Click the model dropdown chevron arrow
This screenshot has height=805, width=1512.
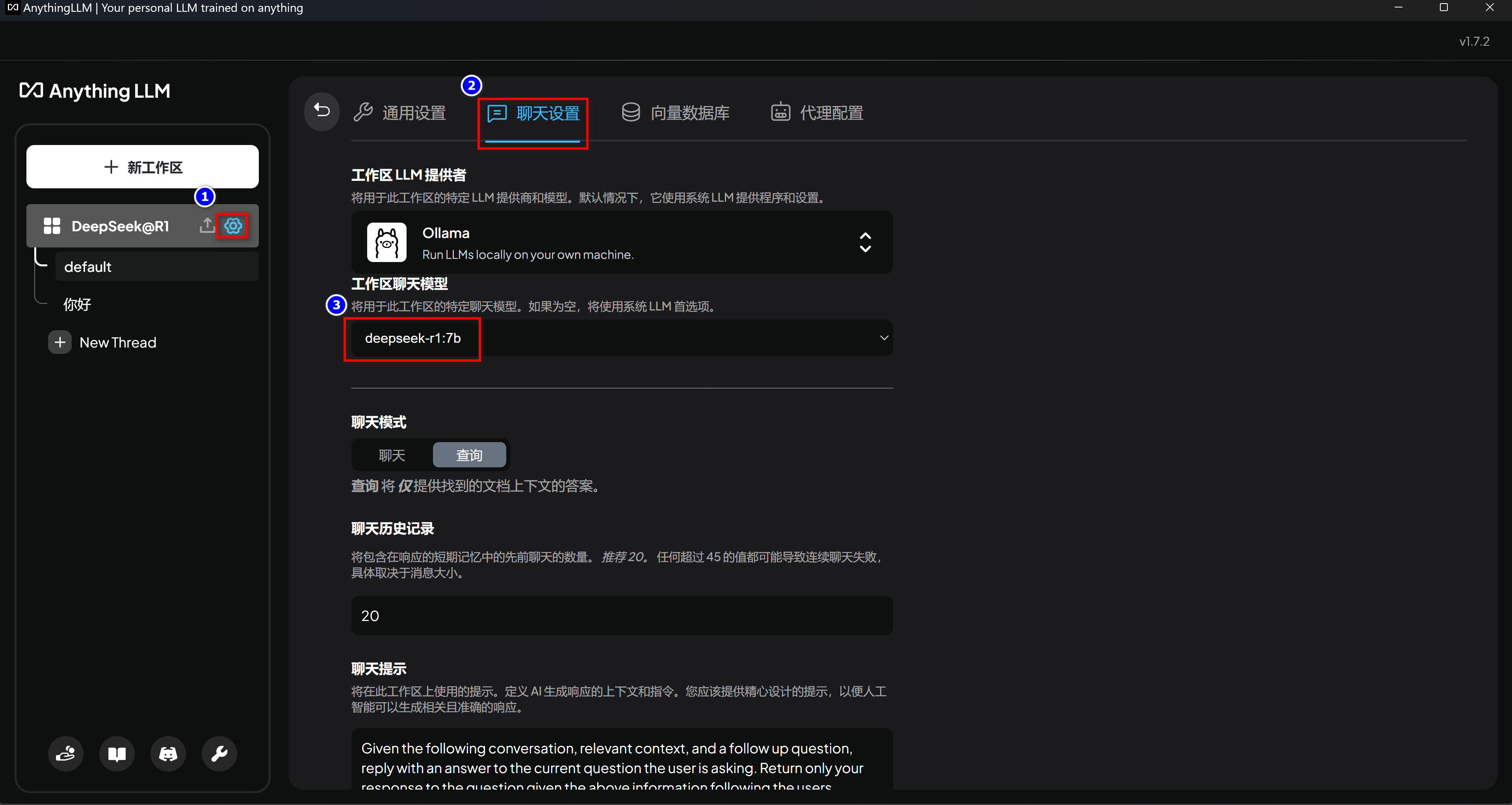(884, 338)
